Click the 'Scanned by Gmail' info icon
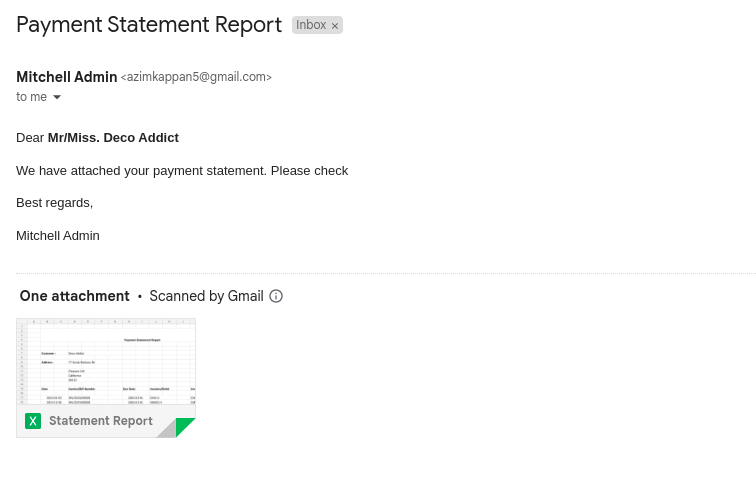 276,296
